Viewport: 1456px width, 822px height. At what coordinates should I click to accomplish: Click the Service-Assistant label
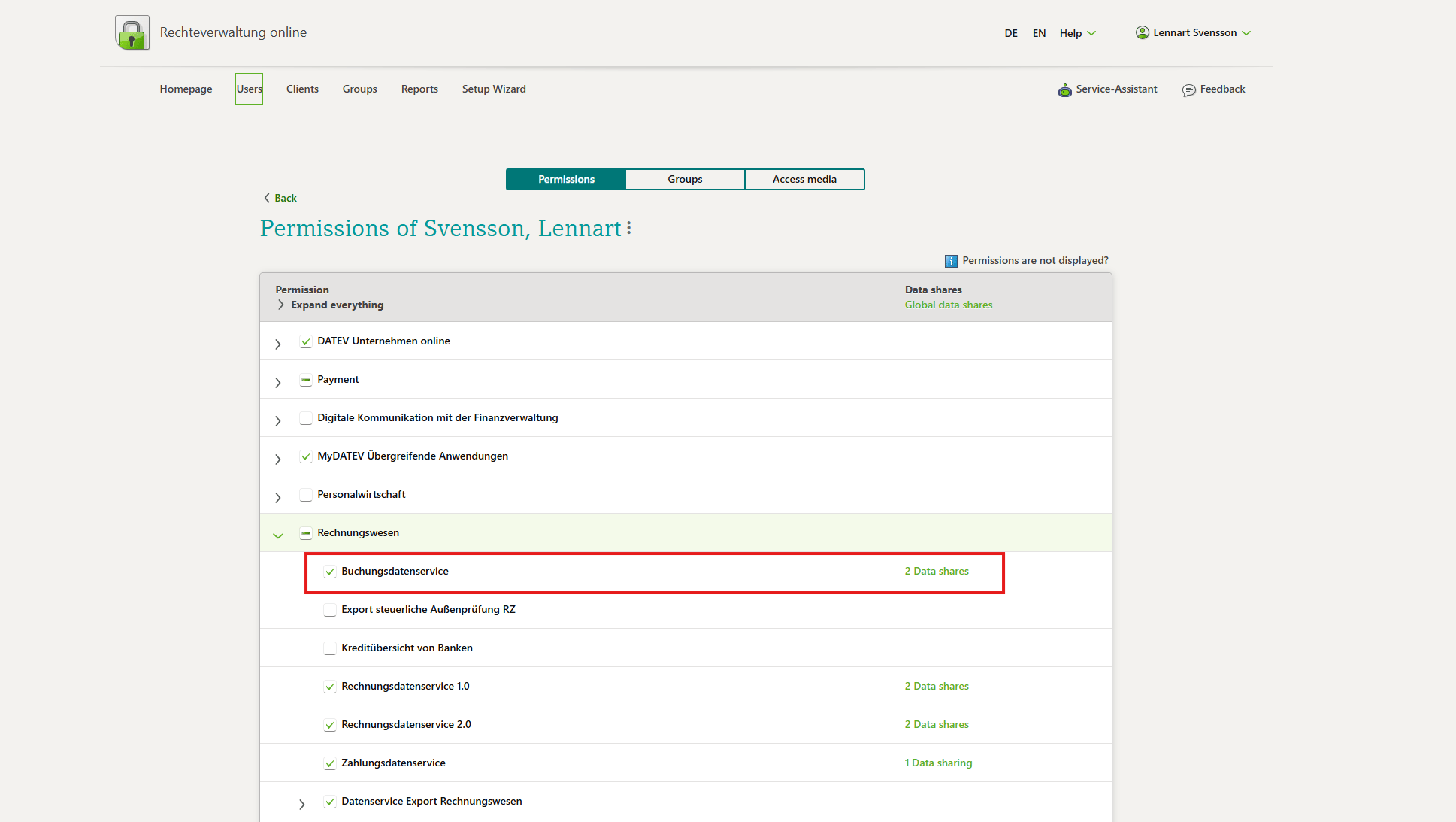[1116, 89]
